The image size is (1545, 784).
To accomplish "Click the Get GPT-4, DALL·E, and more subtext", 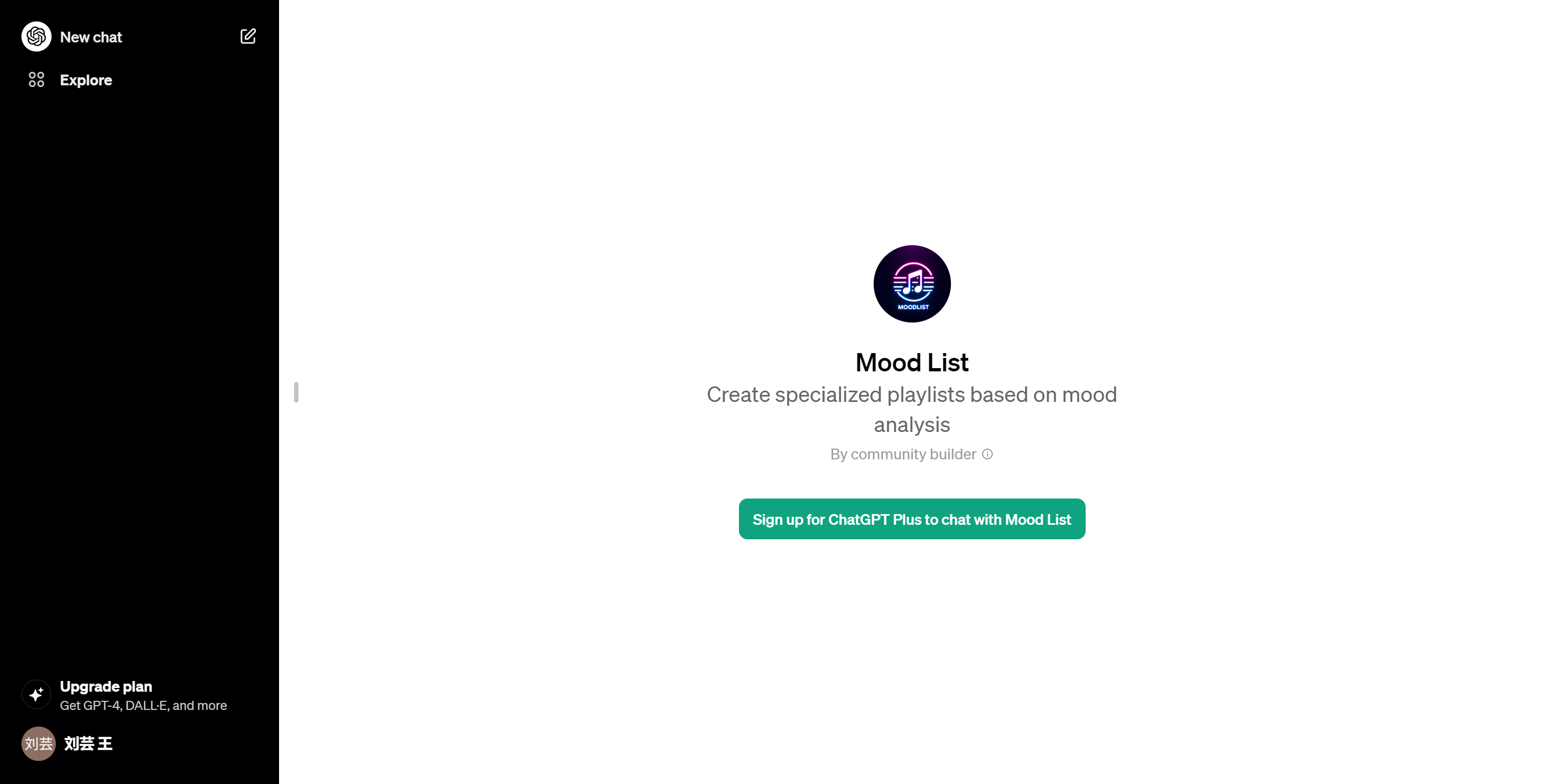I will [x=143, y=706].
